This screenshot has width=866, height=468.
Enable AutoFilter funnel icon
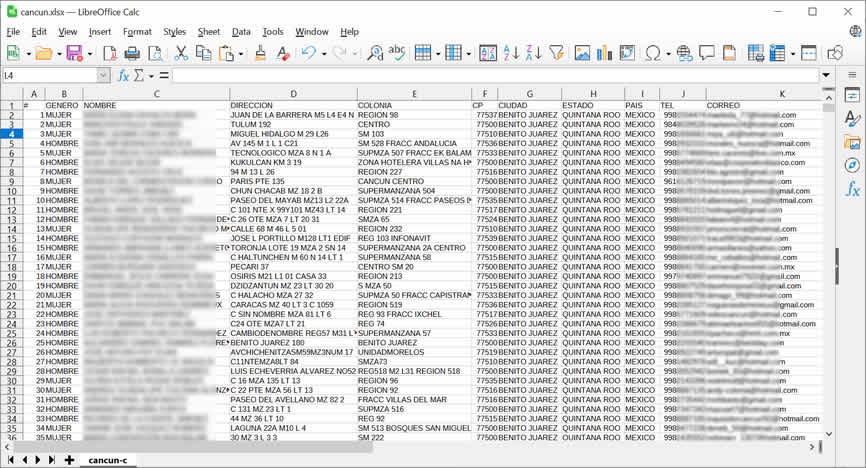click(x=557, y=53)
